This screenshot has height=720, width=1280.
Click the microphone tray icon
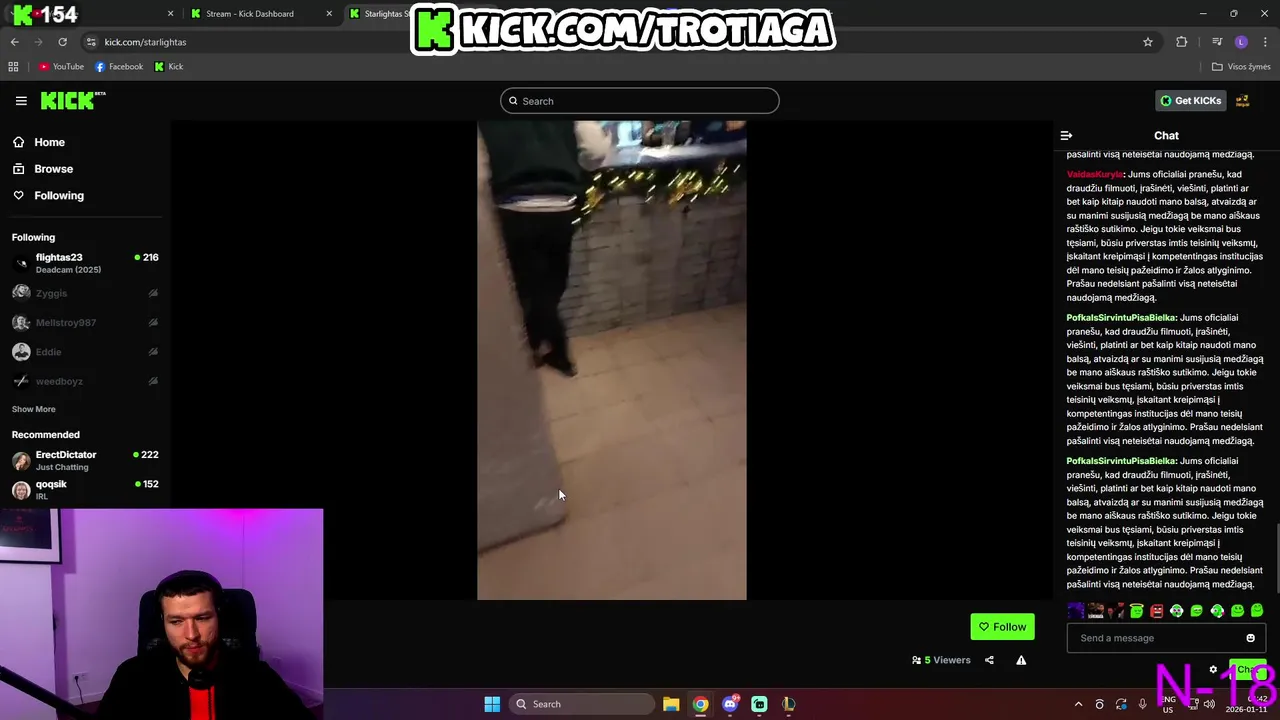coord(1142,704)
